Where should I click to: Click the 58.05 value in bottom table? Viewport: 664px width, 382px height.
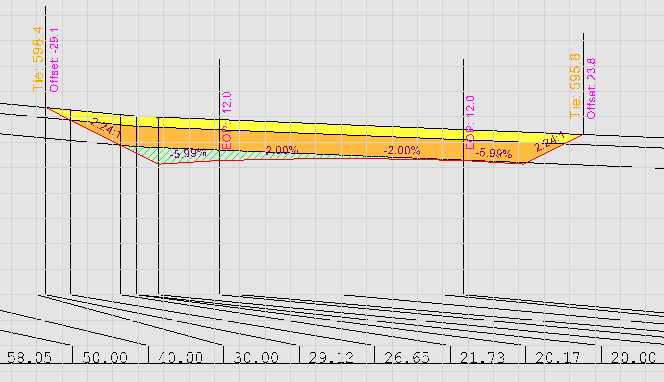(x=30, y=358)
